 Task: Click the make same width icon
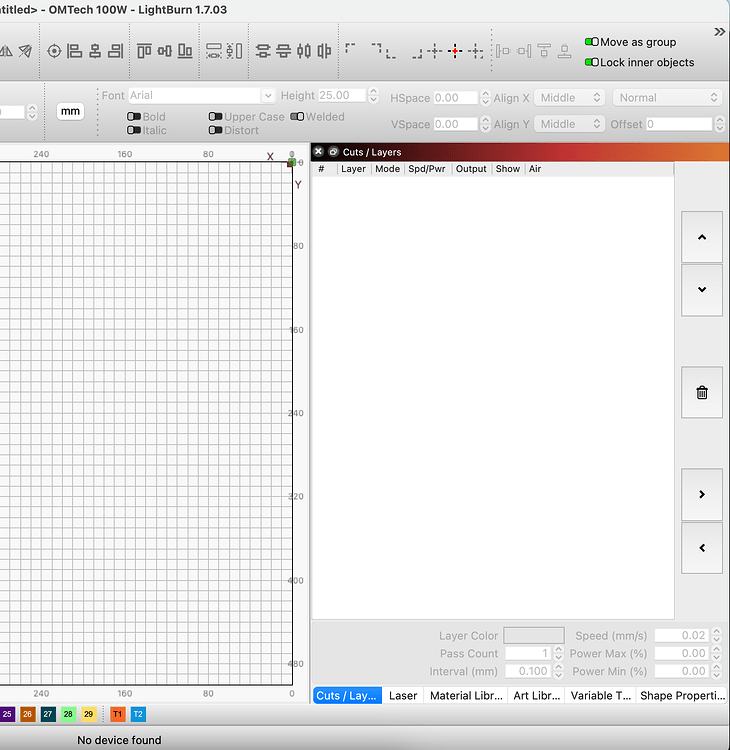[213, 51]
